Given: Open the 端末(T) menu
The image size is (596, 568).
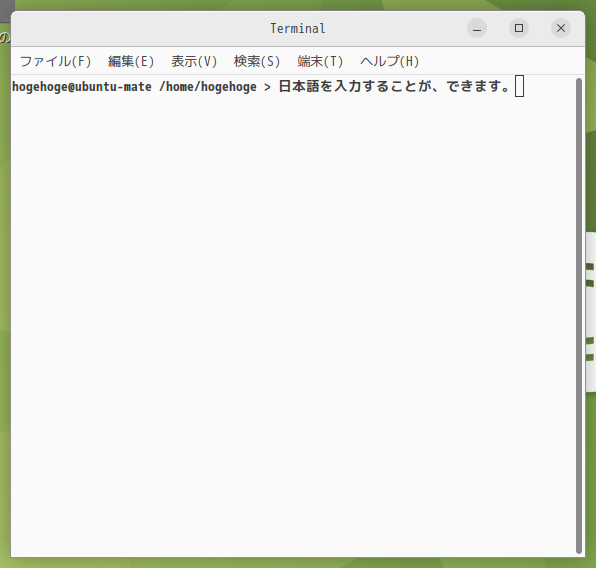Looking at the screenshot, I should click(x=320, y=61).
